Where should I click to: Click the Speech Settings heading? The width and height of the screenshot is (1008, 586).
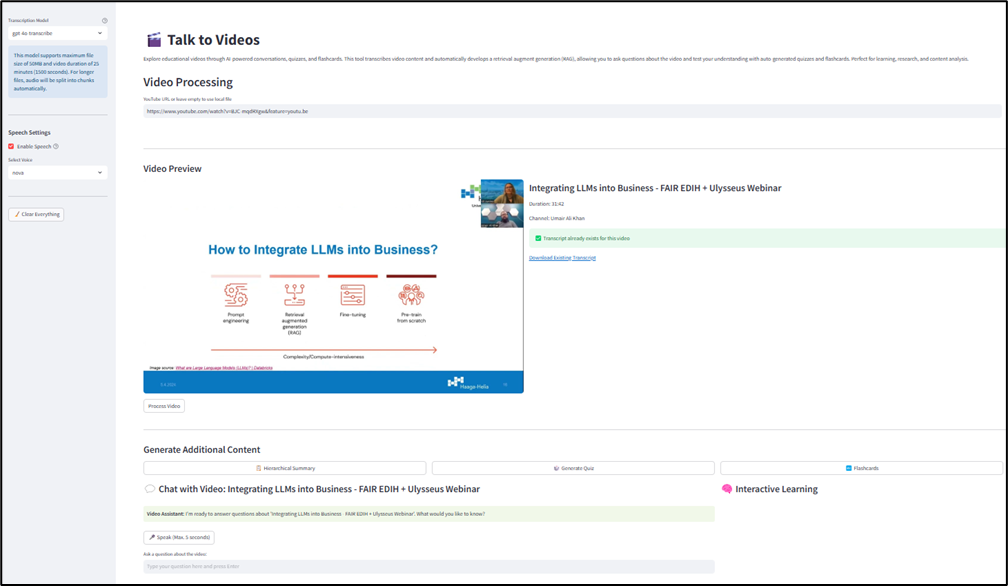tap(30, 133)
